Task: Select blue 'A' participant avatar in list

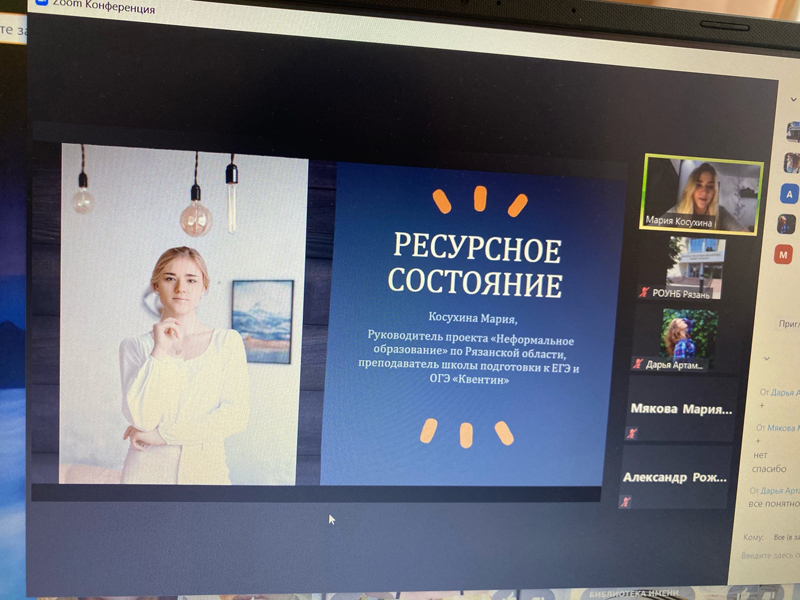Action: coord(790,193)
